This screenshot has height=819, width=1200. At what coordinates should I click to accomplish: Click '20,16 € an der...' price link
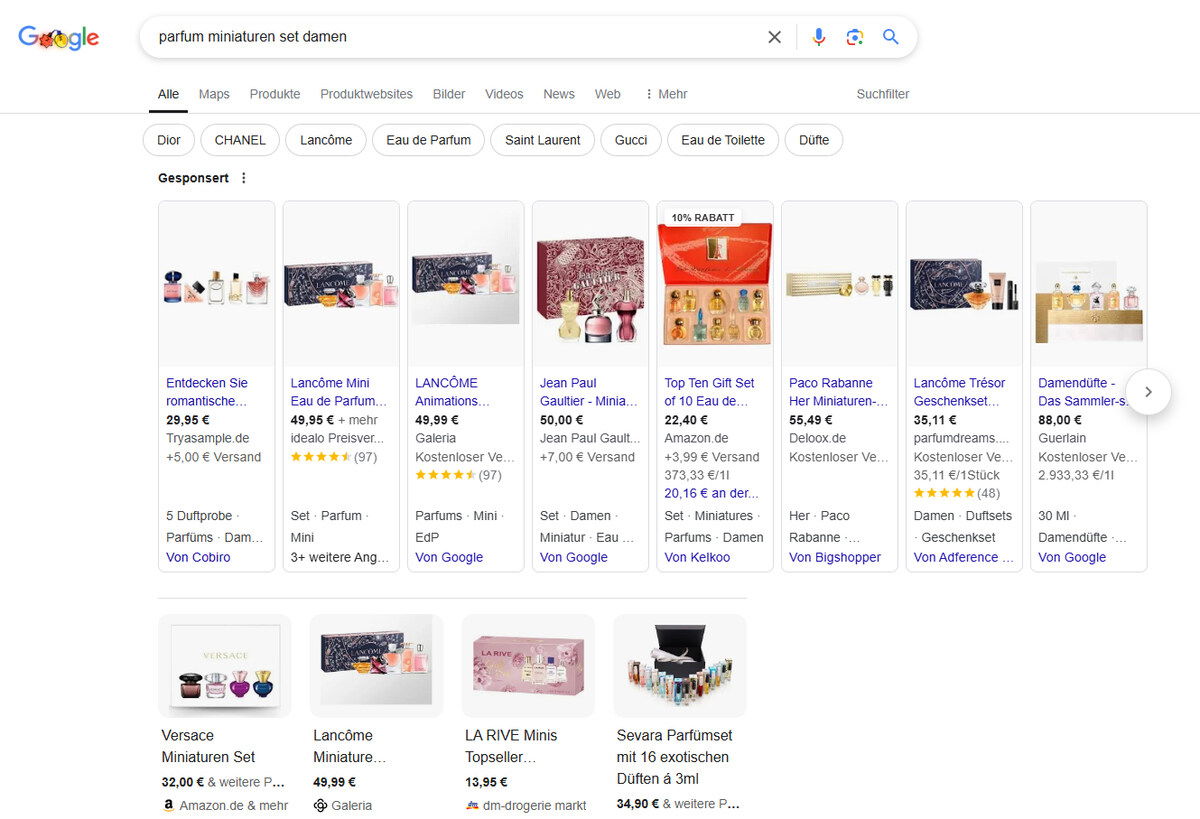[711, 493]
